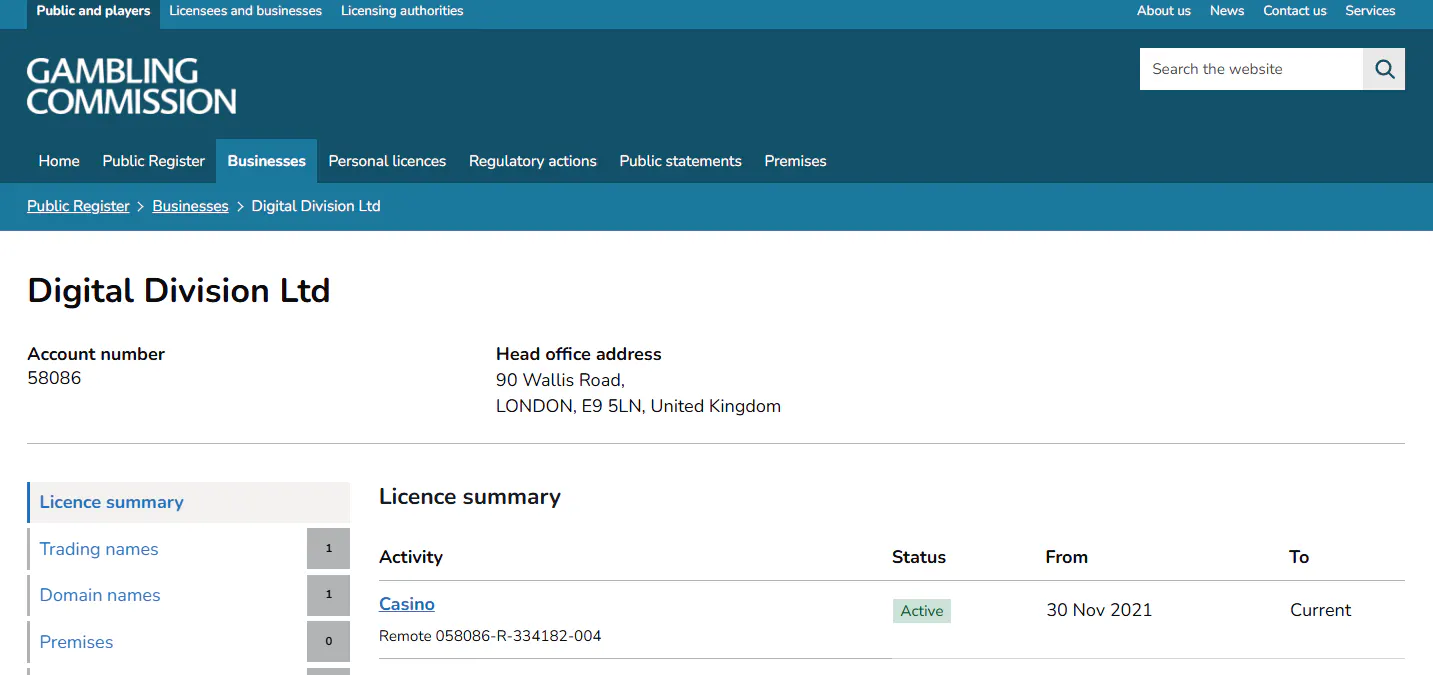Image resolution: width=1433 pixels, height=675 pixels.
Task: Click the Status column header
Action: click(919, 557)
